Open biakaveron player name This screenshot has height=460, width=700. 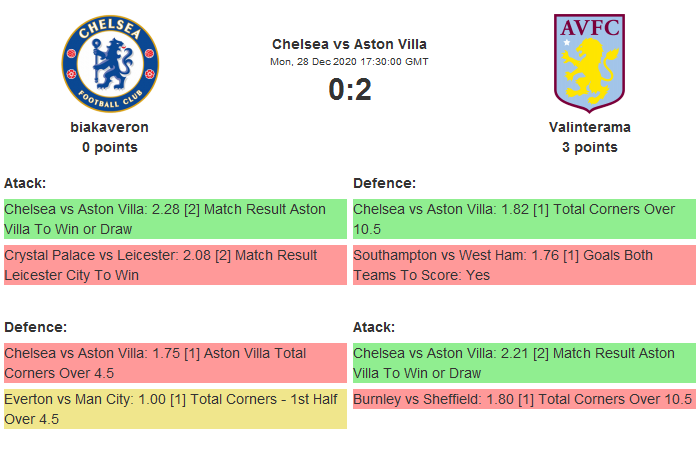tap(110, 127)
